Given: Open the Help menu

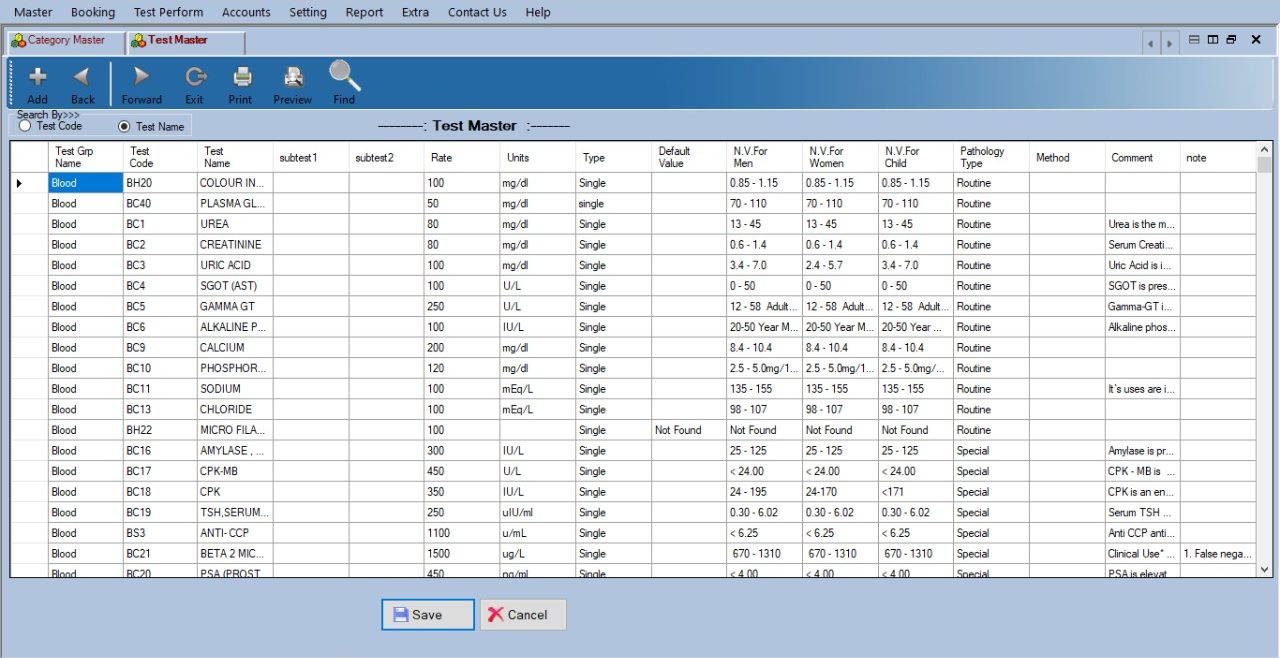Looking at the screenshot, I should pyautogui.click(x=538, y=12).
